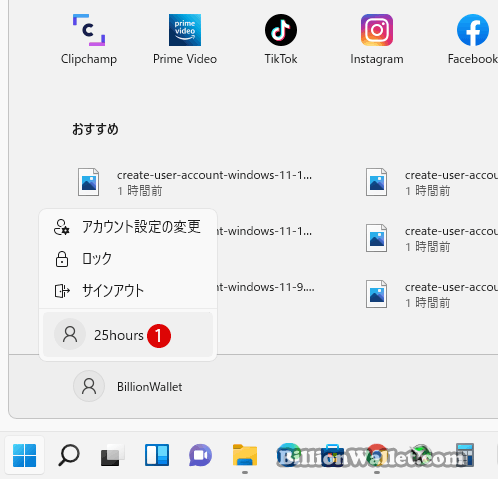Click the account settings icon beside アカウント設定の変更
498x479 pixels.
pos(62,227)
